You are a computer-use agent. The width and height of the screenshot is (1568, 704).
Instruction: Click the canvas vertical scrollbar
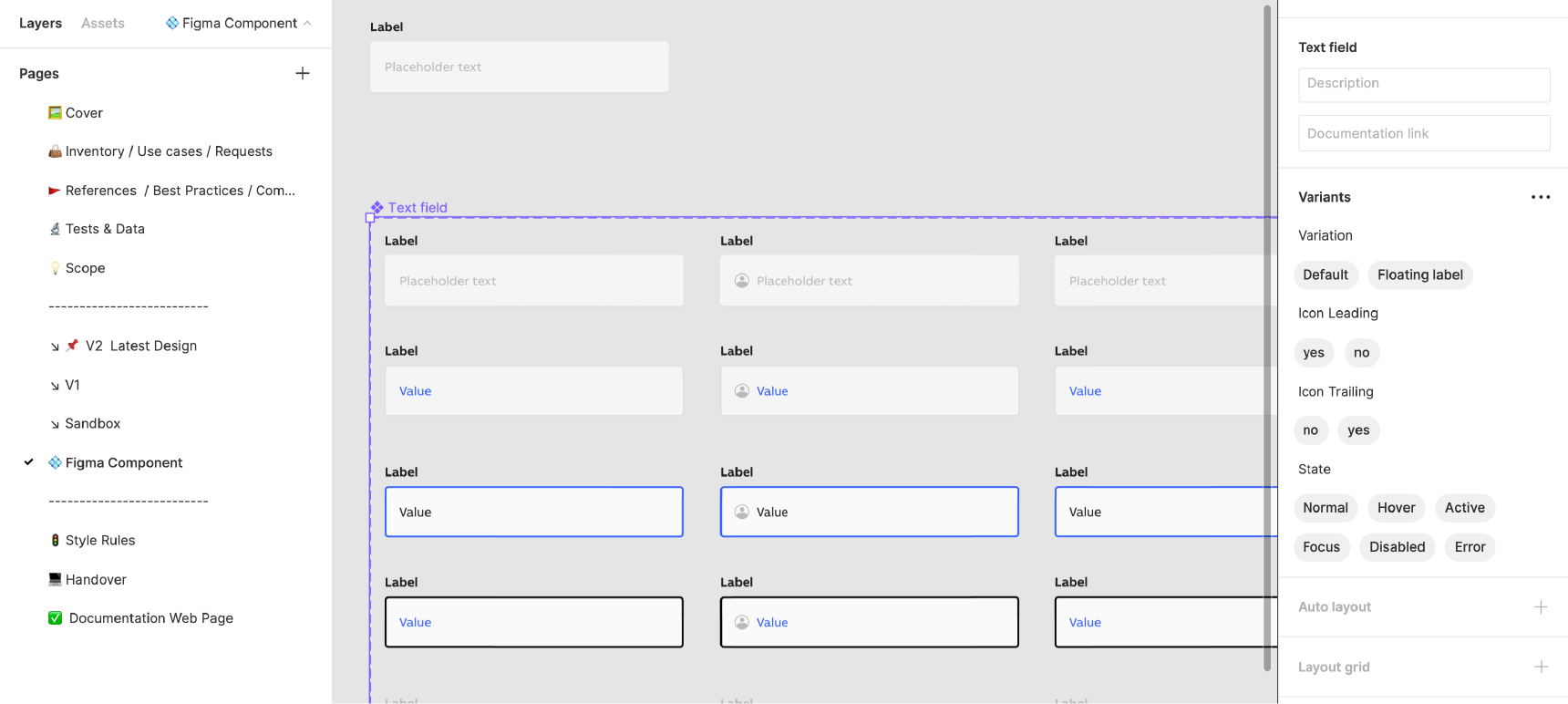tap(1267, 337)
